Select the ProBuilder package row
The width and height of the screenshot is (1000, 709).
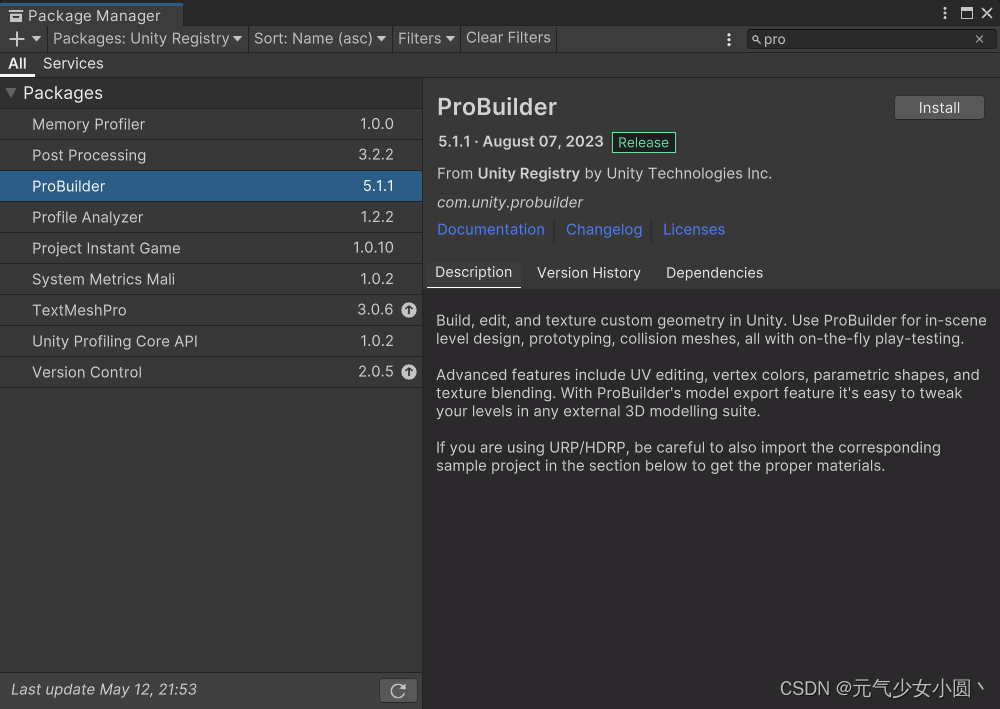[211, 186]
